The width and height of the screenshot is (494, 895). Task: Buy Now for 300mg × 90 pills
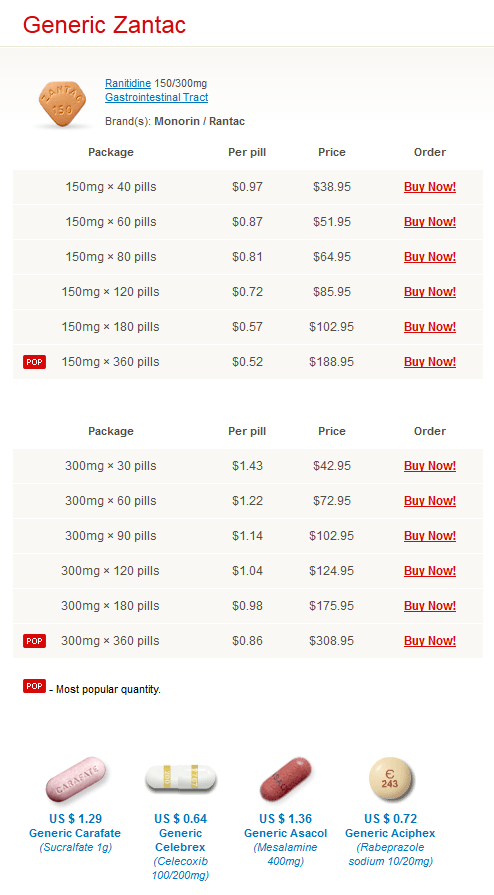(430, 536)
